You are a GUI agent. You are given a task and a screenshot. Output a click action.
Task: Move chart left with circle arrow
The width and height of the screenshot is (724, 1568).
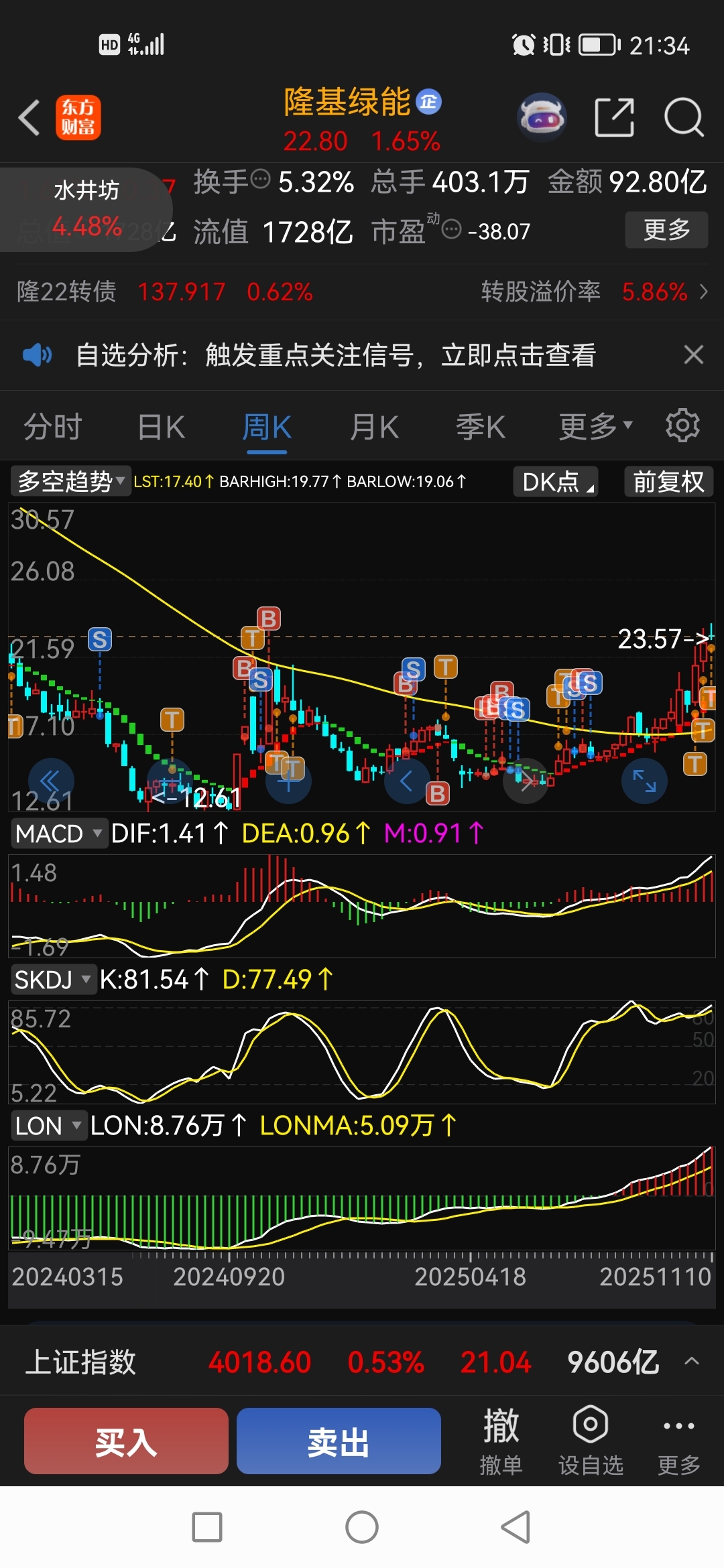point(407,781)
